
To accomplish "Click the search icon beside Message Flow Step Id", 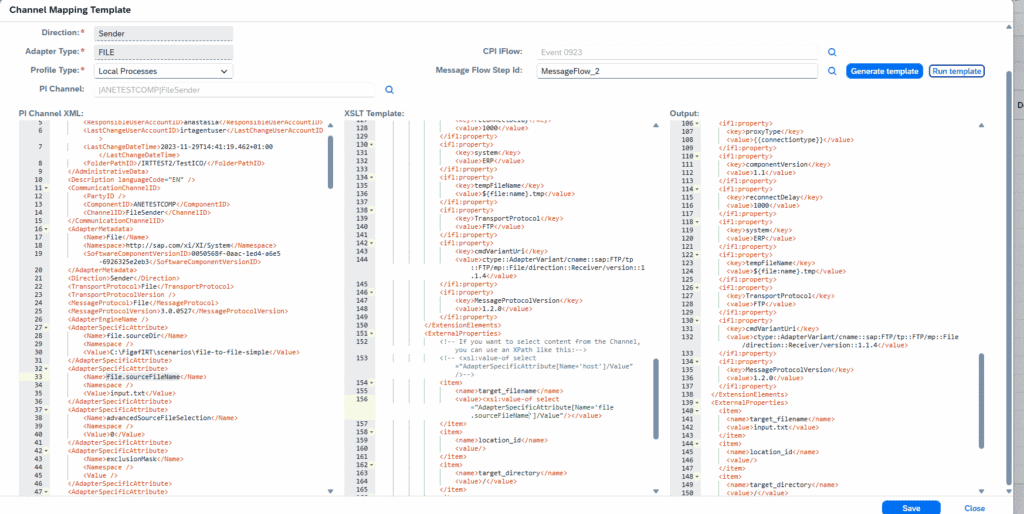I will click(x=831, y=71).
